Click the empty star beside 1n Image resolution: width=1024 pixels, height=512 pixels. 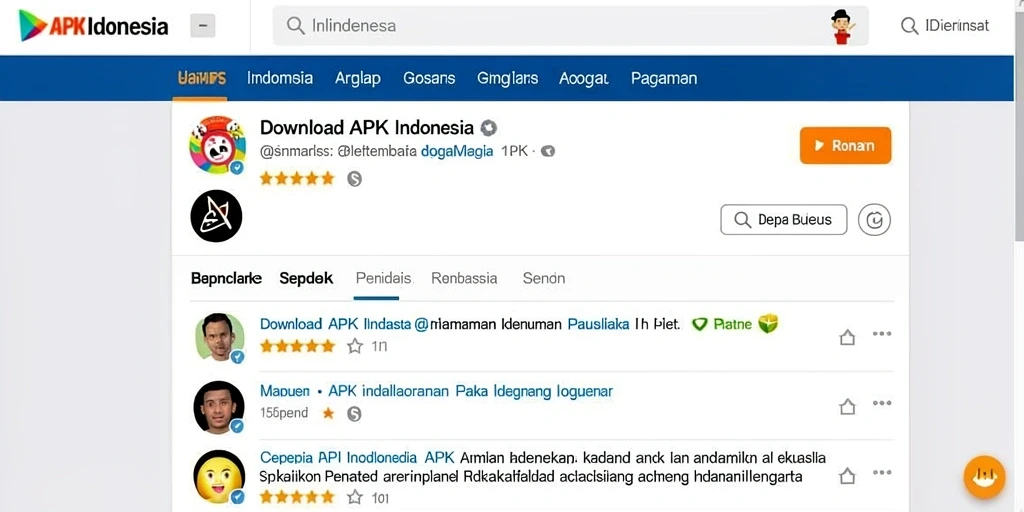(x=355, y=346)
